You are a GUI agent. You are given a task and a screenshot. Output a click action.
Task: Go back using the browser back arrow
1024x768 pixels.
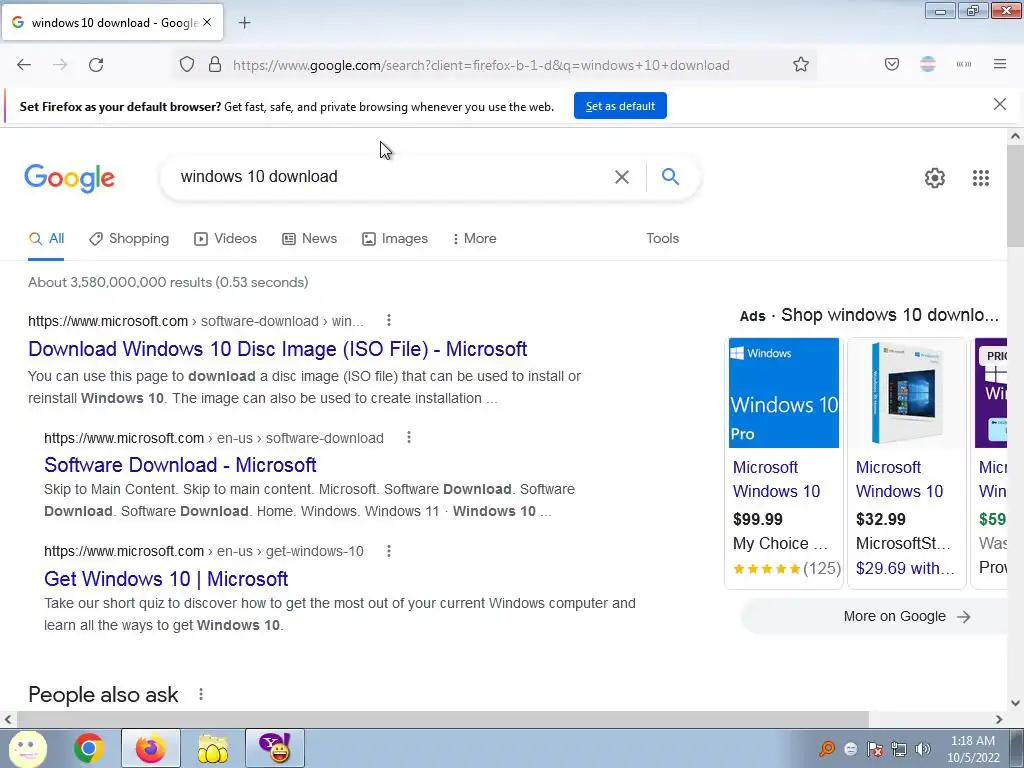tap(24, 65)
